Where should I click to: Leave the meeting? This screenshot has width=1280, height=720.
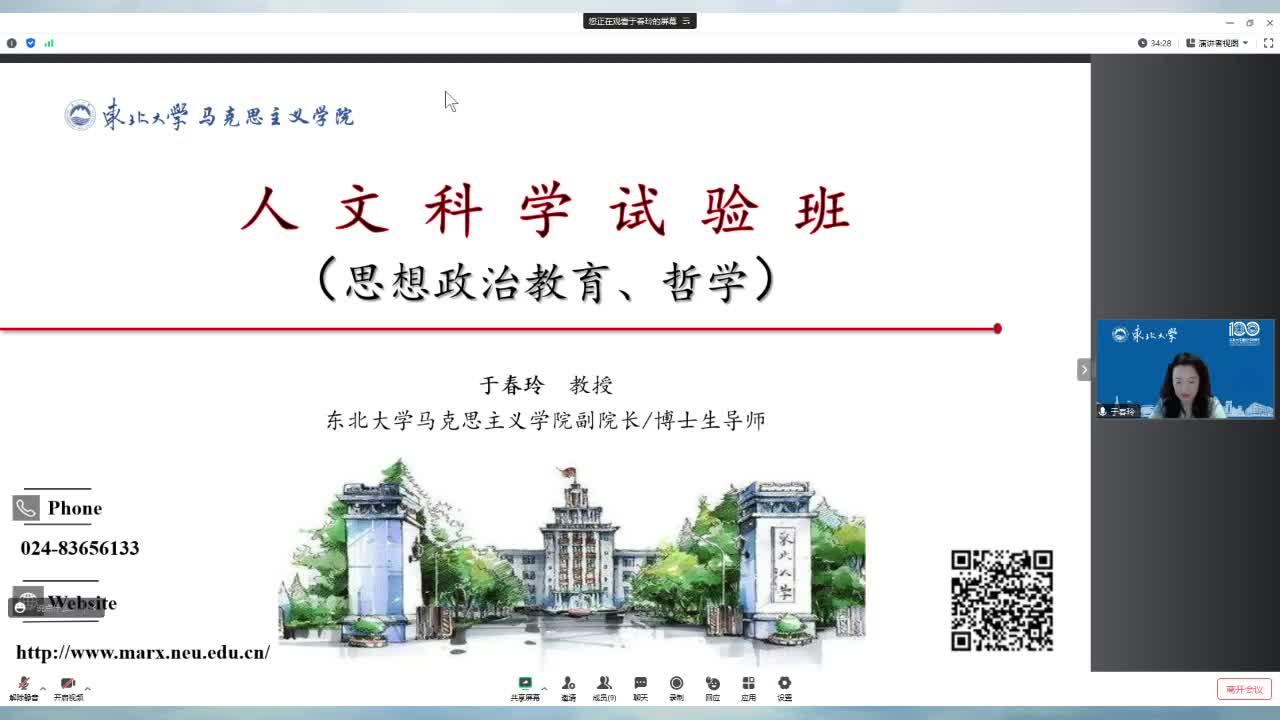point(1244,689)
